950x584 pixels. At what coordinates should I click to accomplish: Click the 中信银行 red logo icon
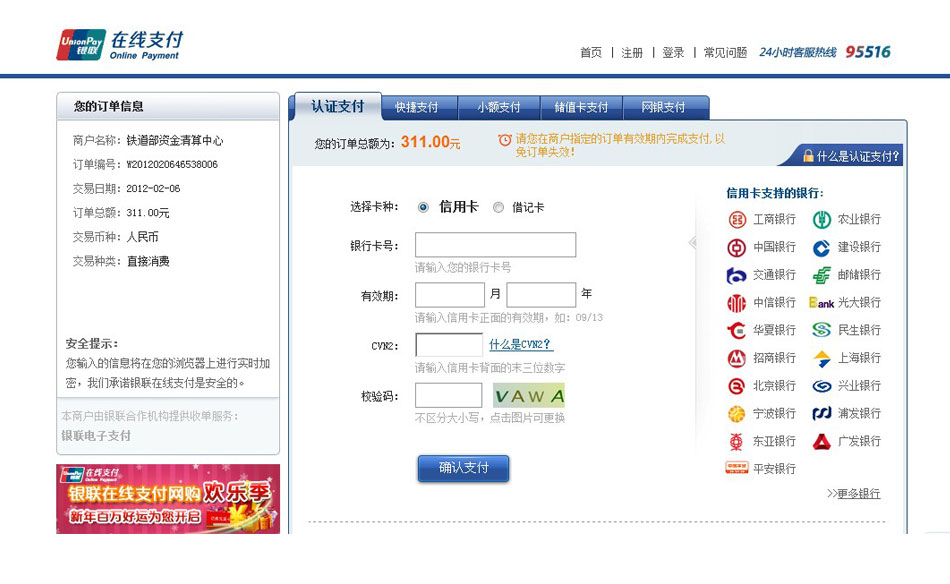click(737, 303)
